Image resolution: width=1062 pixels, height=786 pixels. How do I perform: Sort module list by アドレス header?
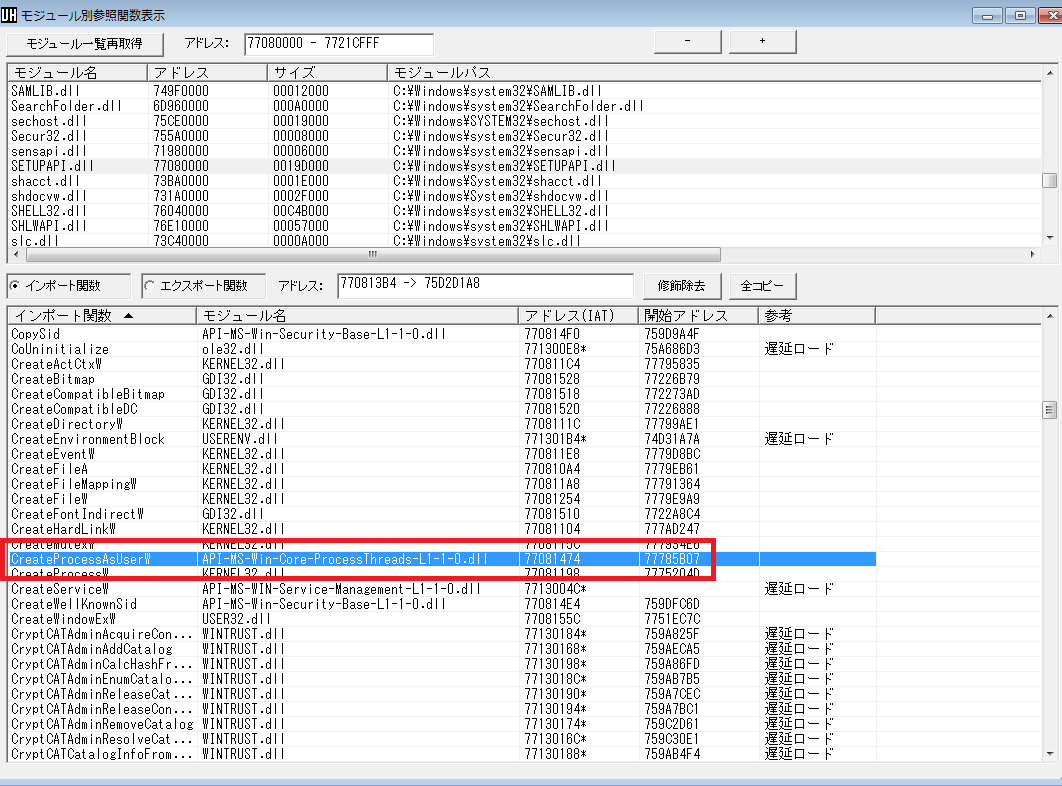click(208, 73)
